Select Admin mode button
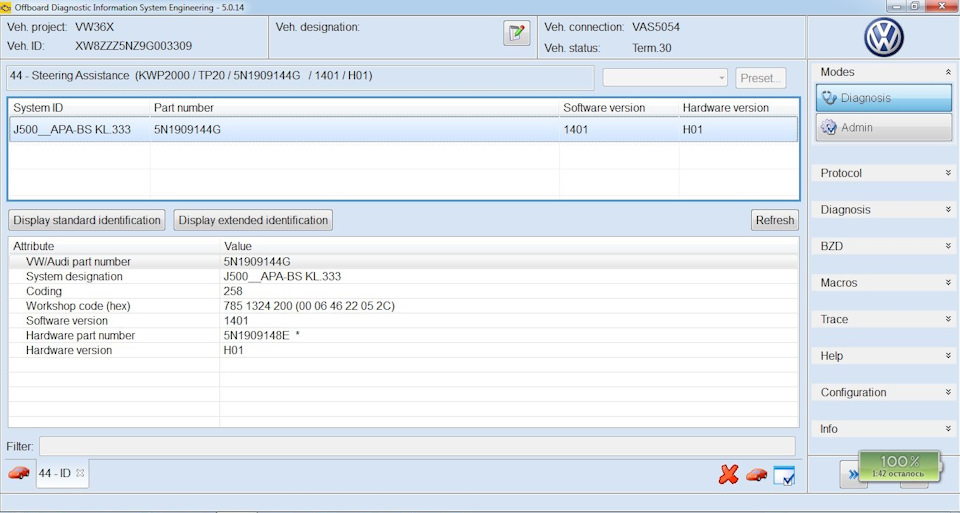960x513 pixels. pyautogui.click(x=883, y=127)
